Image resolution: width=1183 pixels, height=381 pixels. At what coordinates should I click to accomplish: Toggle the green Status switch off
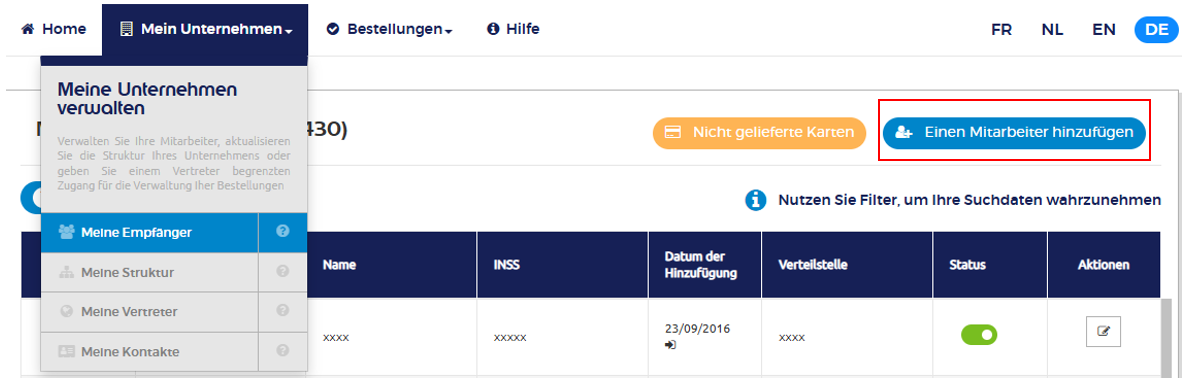point(979,334)
